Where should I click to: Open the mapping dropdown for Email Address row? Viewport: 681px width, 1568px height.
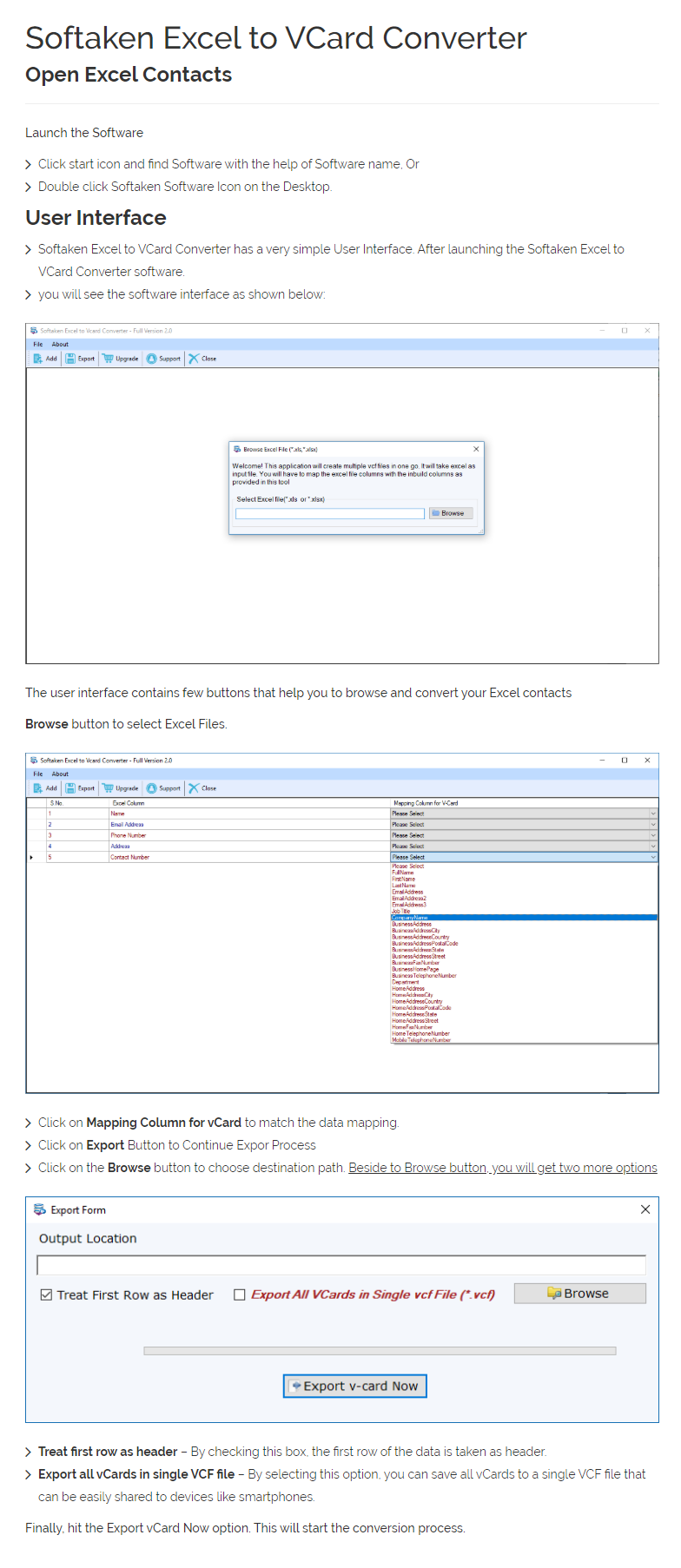tap(653, 825)
